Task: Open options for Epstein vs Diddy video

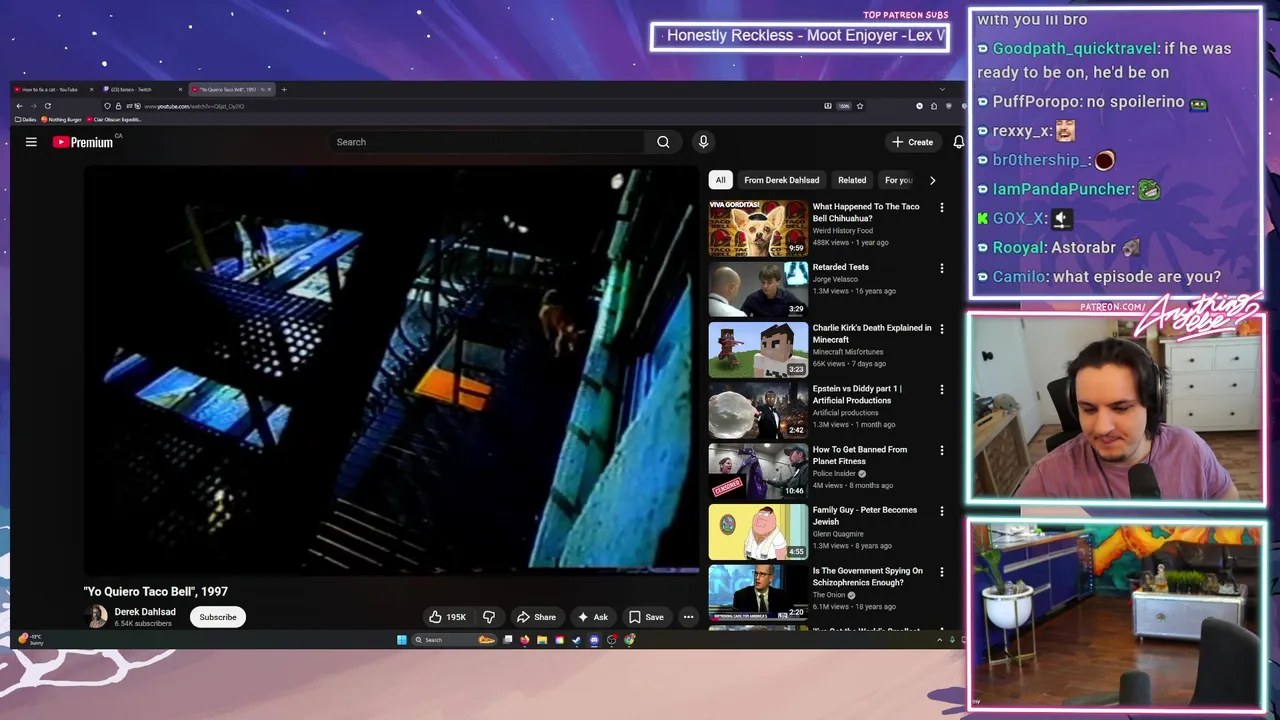Action: click(x=941, y=389)
